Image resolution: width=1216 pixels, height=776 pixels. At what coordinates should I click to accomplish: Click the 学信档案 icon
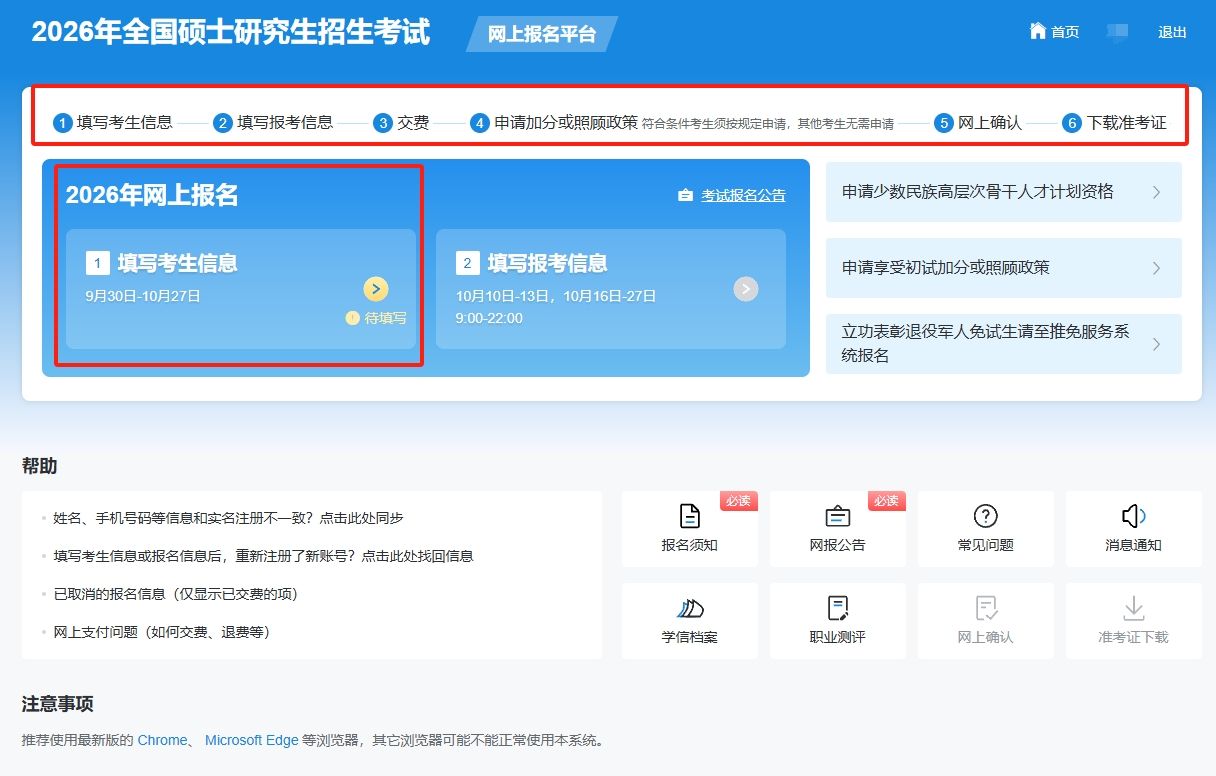pos(689,608)
